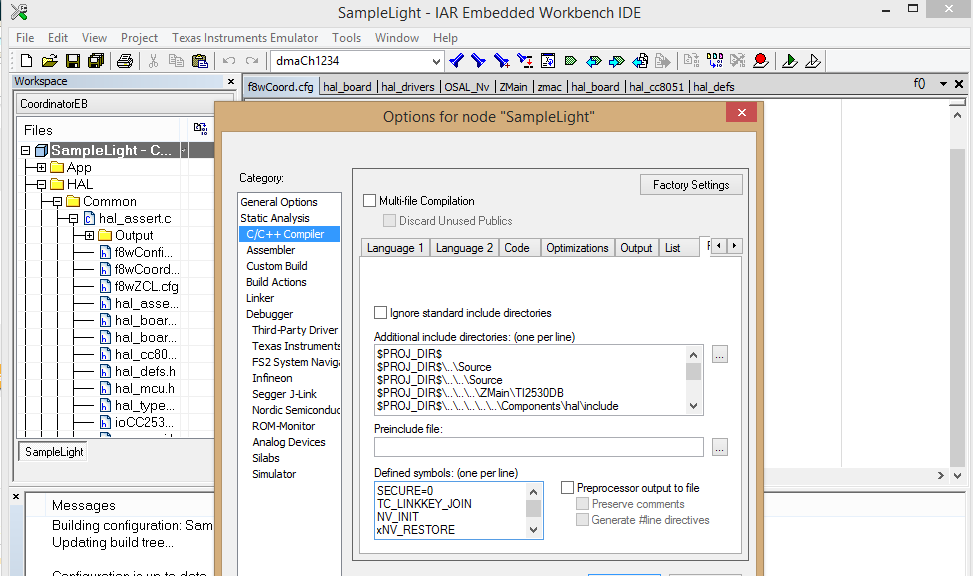Click the Undo arrow icon
This screenshot has height=576, width=973.
[229, 61]
